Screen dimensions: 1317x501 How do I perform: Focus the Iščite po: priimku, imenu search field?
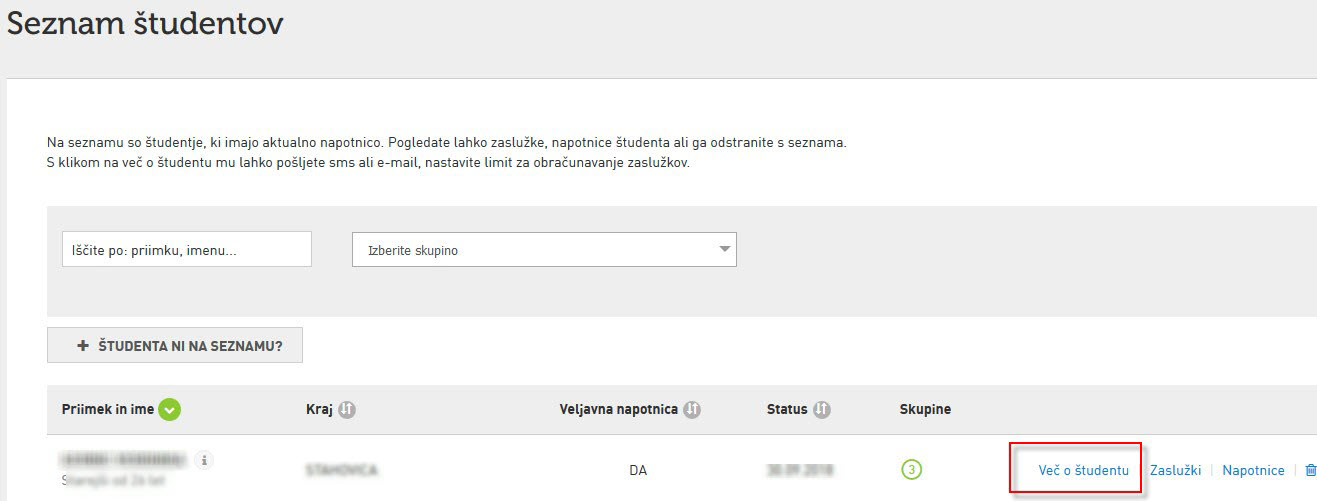(187, 250)
